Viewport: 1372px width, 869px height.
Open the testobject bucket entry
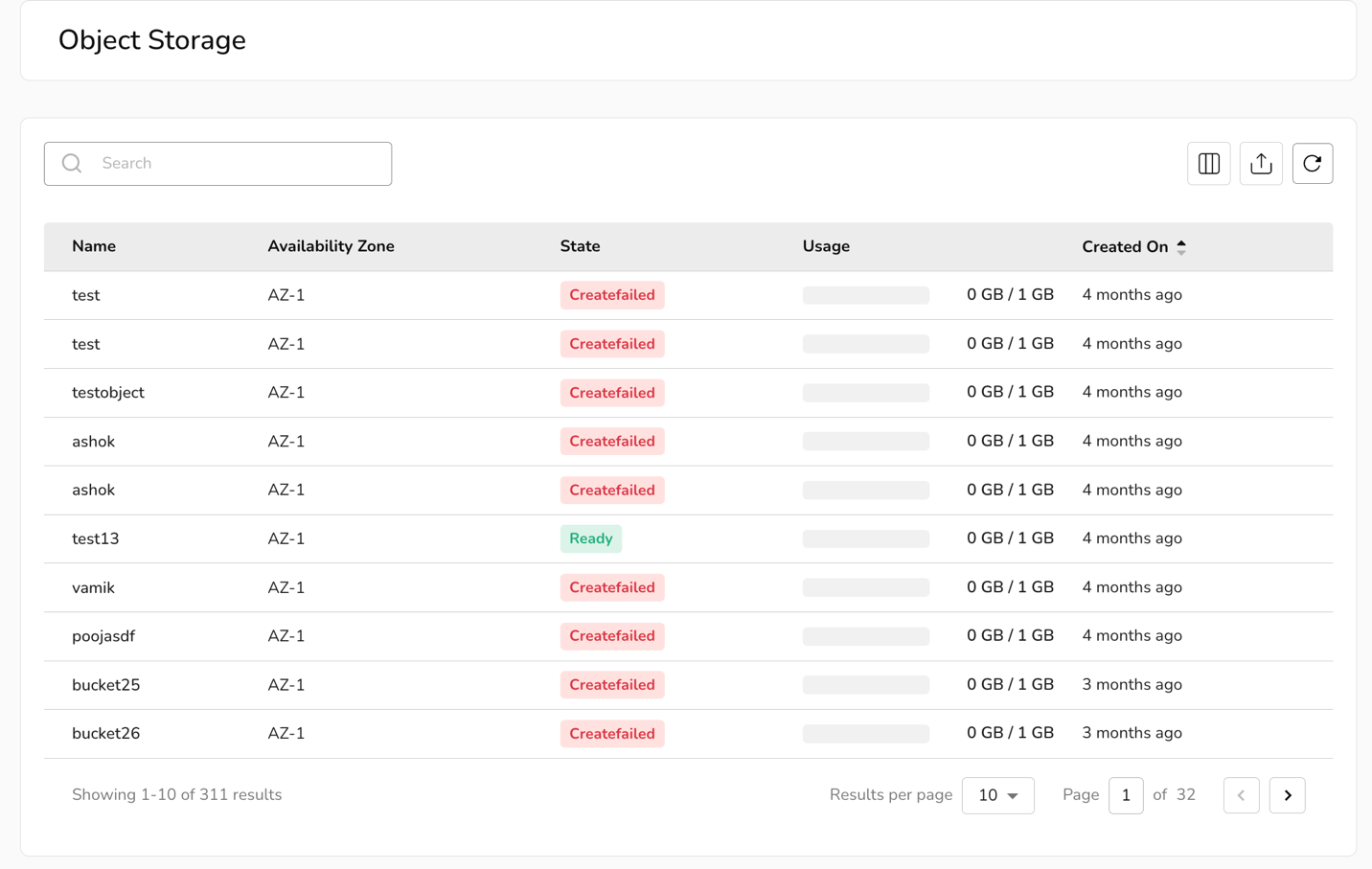[x=108, y=393]
